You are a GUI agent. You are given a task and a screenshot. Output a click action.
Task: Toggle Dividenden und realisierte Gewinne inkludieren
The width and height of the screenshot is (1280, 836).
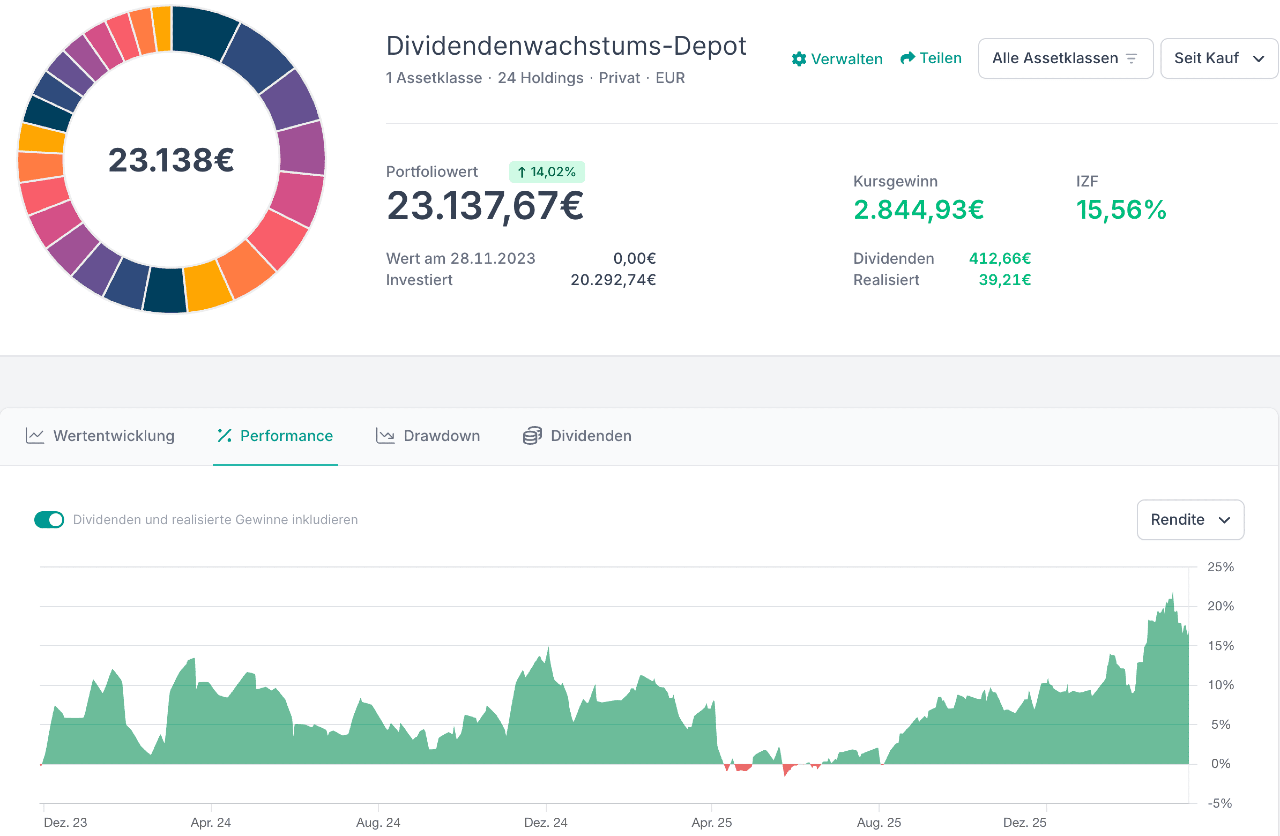pos(49,520)
